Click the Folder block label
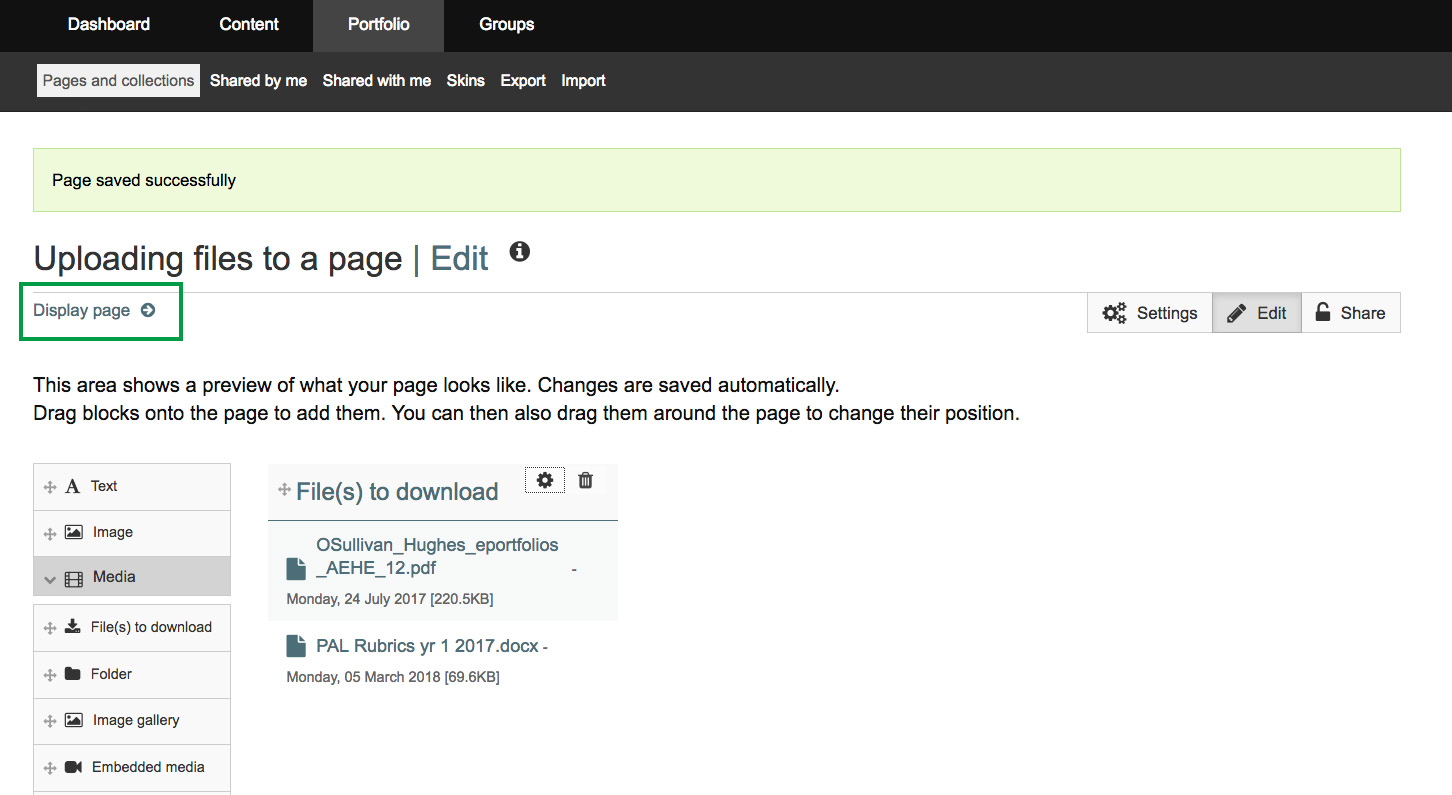Image resolution: width=1452 pixels, height=795 pixels. [x=111, y=674]
